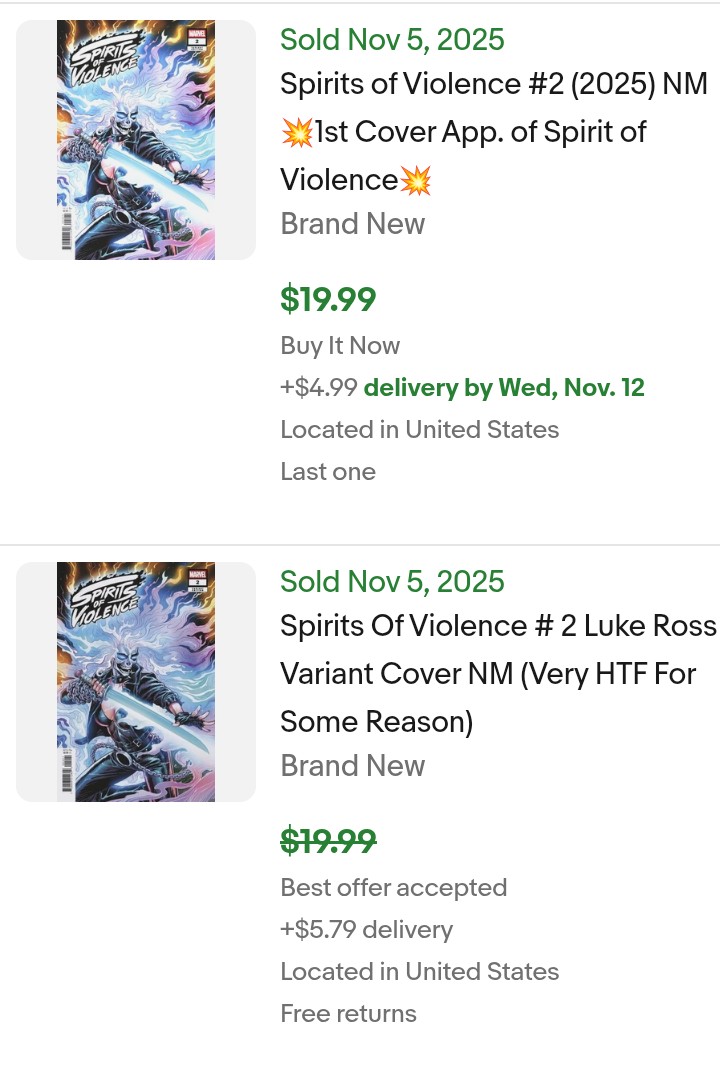Click the '+$5.79 delivery' text
720x1081 pixels.
click(x=366, y=930)
